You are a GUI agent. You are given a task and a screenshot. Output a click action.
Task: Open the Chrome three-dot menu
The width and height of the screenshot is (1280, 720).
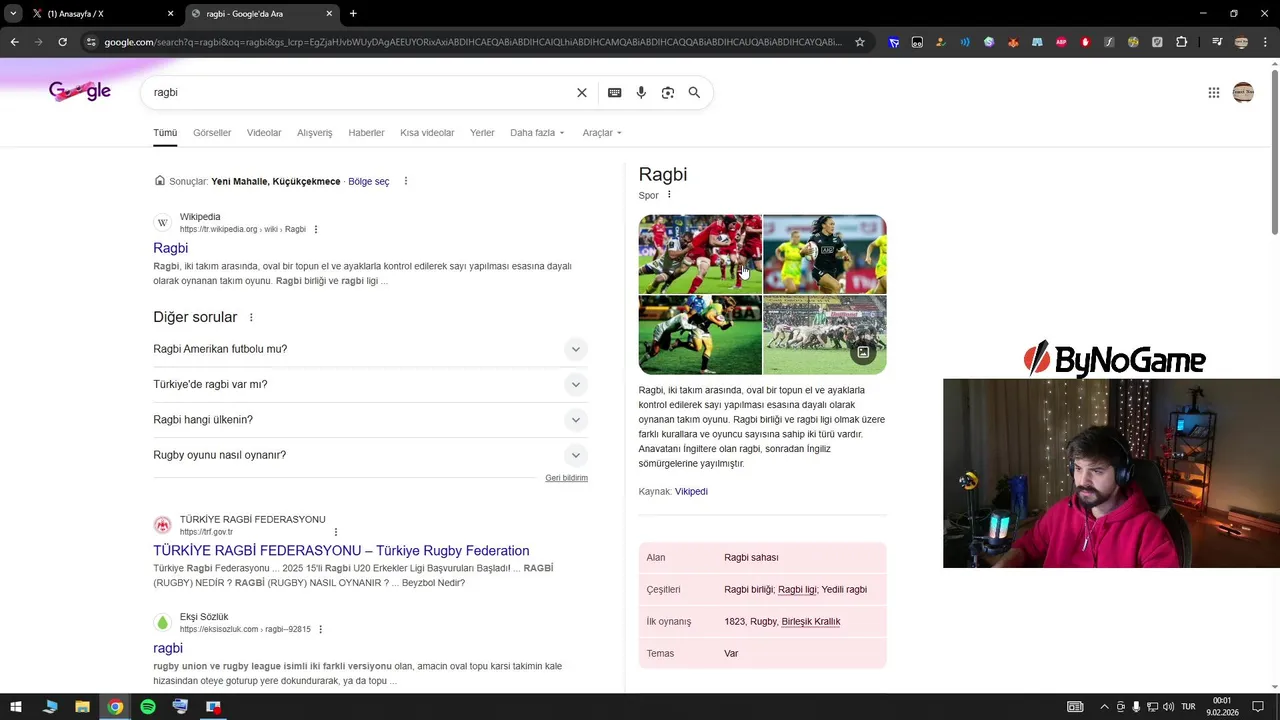click(x=1266, y=42)
